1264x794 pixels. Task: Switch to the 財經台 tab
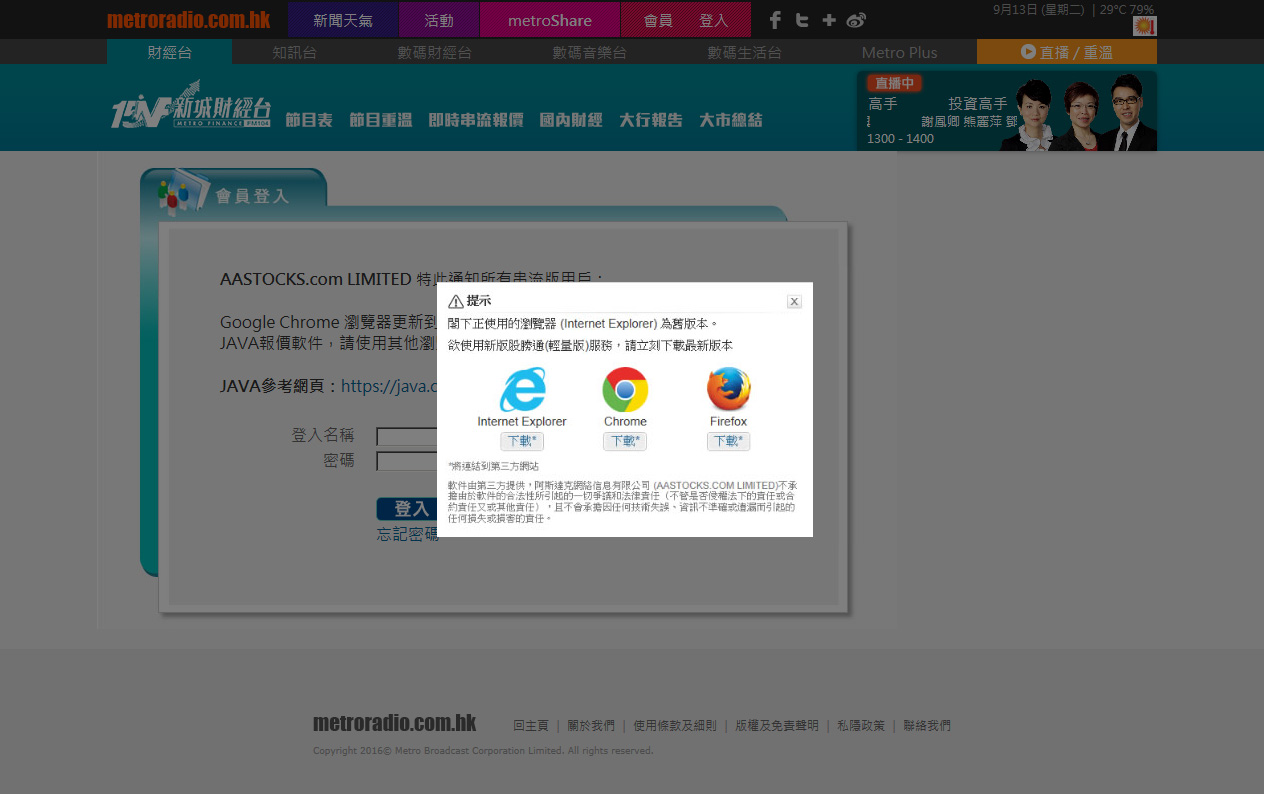click(x=169, y=52)
